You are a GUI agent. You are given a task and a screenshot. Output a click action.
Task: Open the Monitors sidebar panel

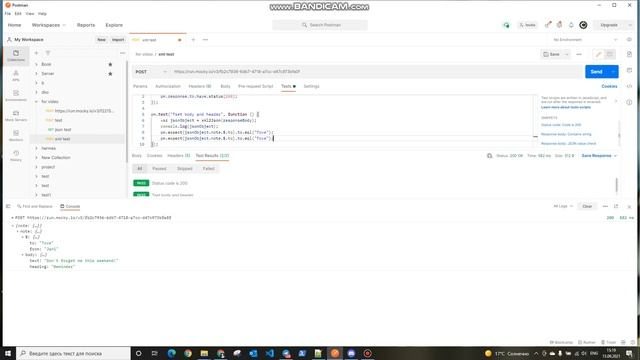tap(16, 136)
